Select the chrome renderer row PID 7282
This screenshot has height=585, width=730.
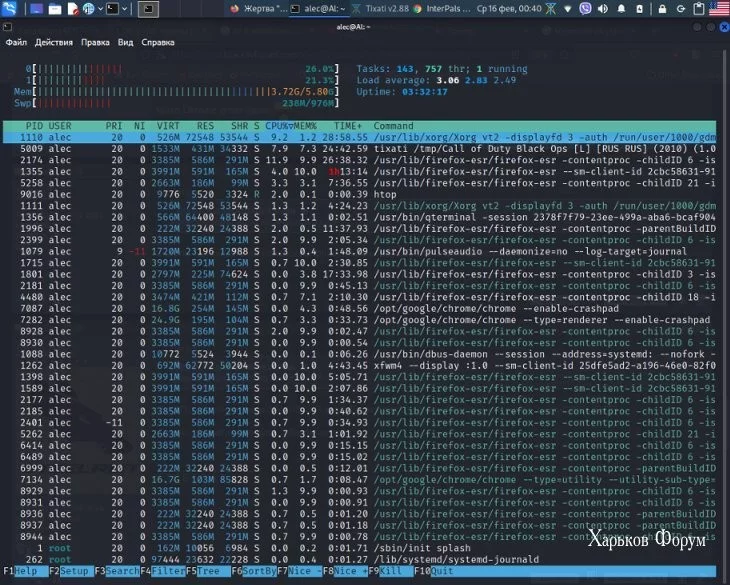pyautogui.click(x=359, y=320)
